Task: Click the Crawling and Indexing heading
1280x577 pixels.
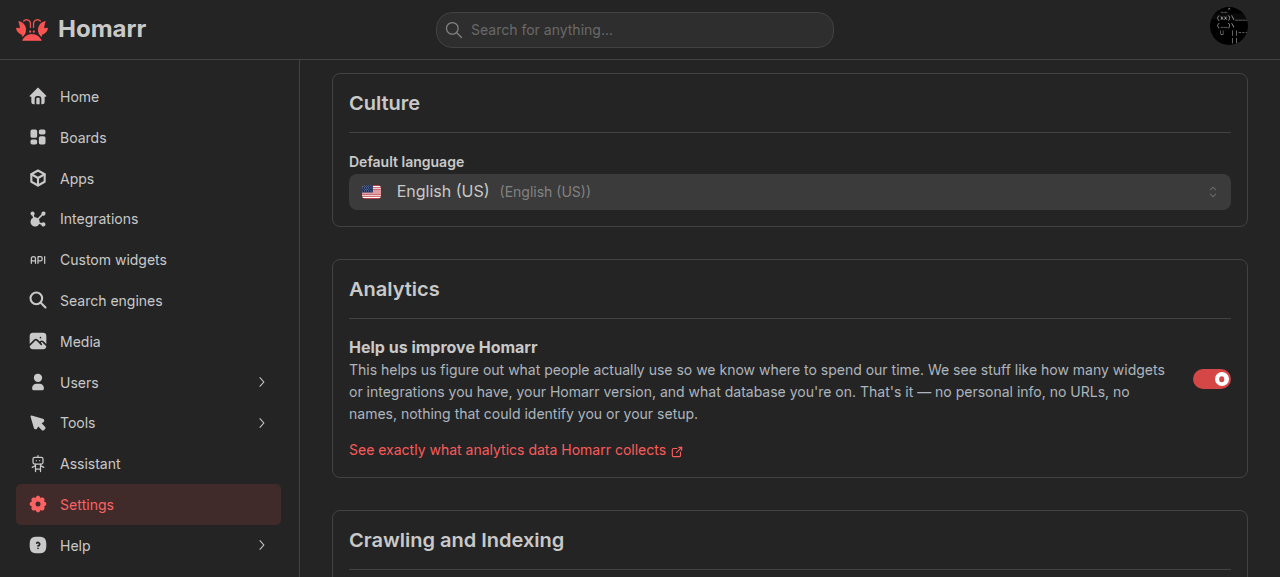Action: pyautogui.click(x=456, y=540)
